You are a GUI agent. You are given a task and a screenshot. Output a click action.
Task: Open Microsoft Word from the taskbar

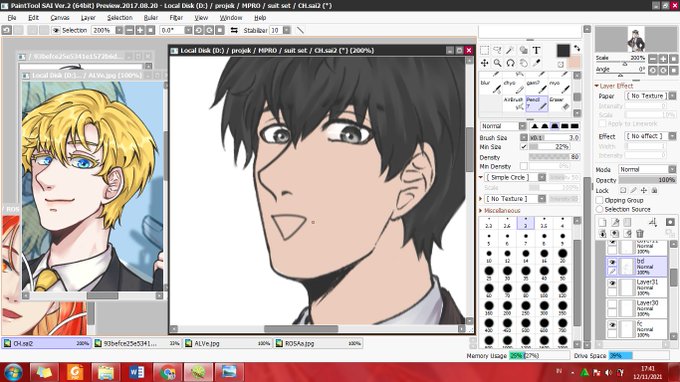tap(137, 372)
